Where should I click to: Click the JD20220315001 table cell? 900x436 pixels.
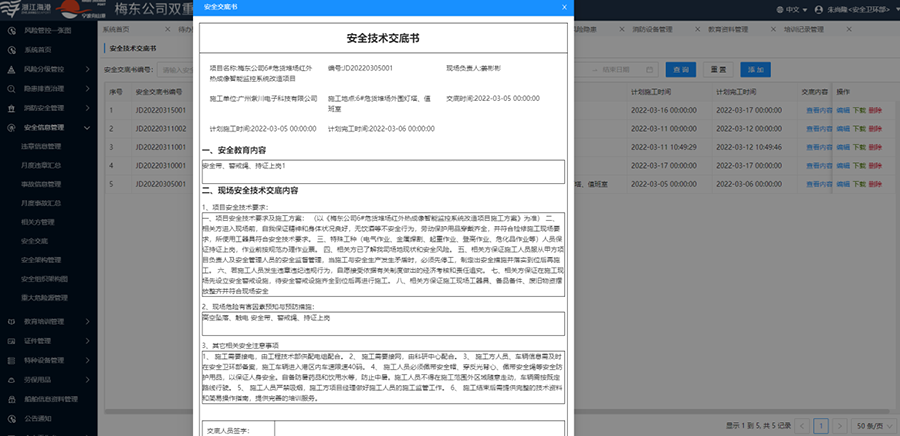[x=161, y=110]
